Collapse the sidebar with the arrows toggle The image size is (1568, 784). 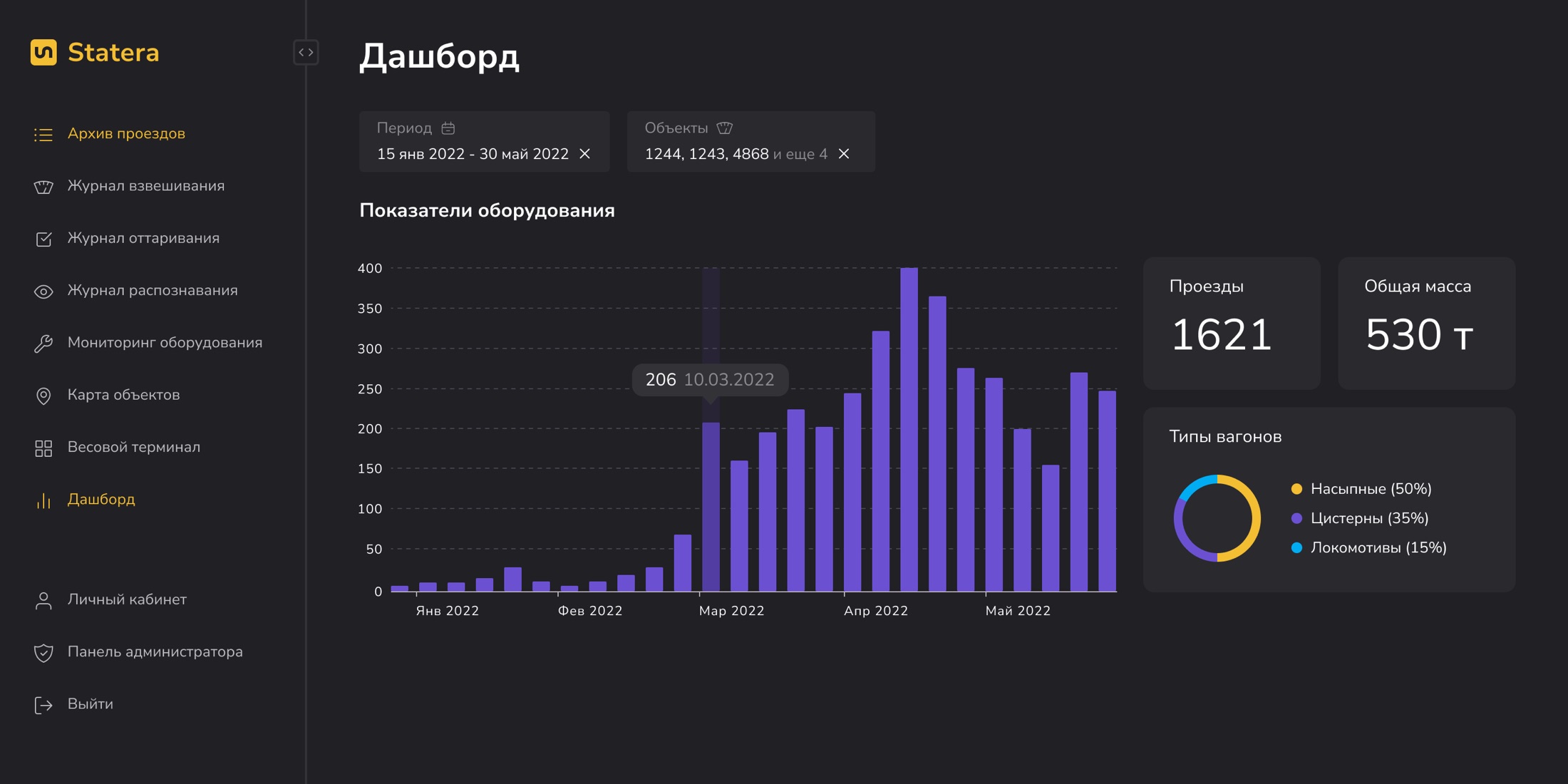coord(306,53)
